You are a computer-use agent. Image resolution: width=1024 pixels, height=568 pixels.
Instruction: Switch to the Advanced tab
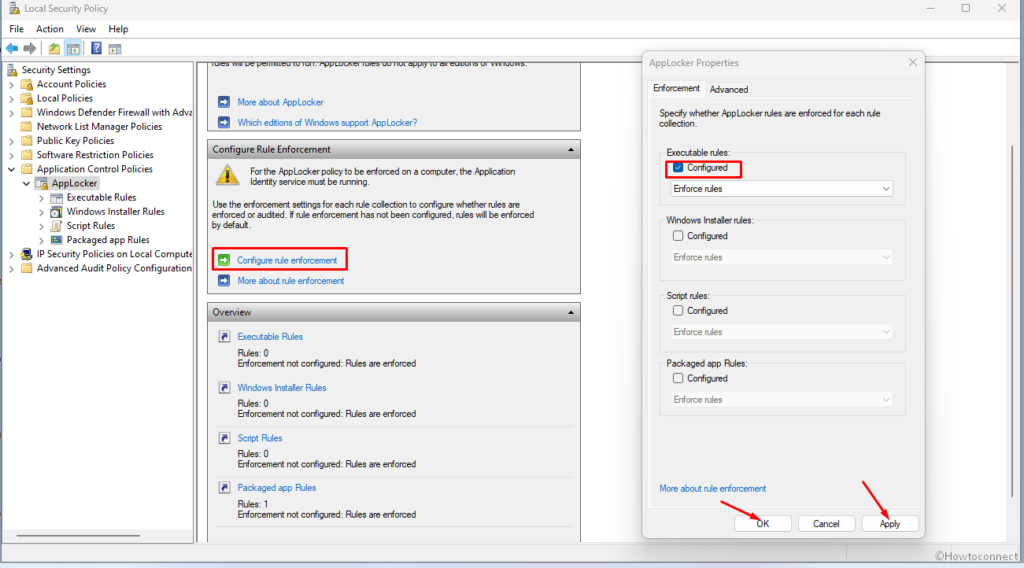729,89
